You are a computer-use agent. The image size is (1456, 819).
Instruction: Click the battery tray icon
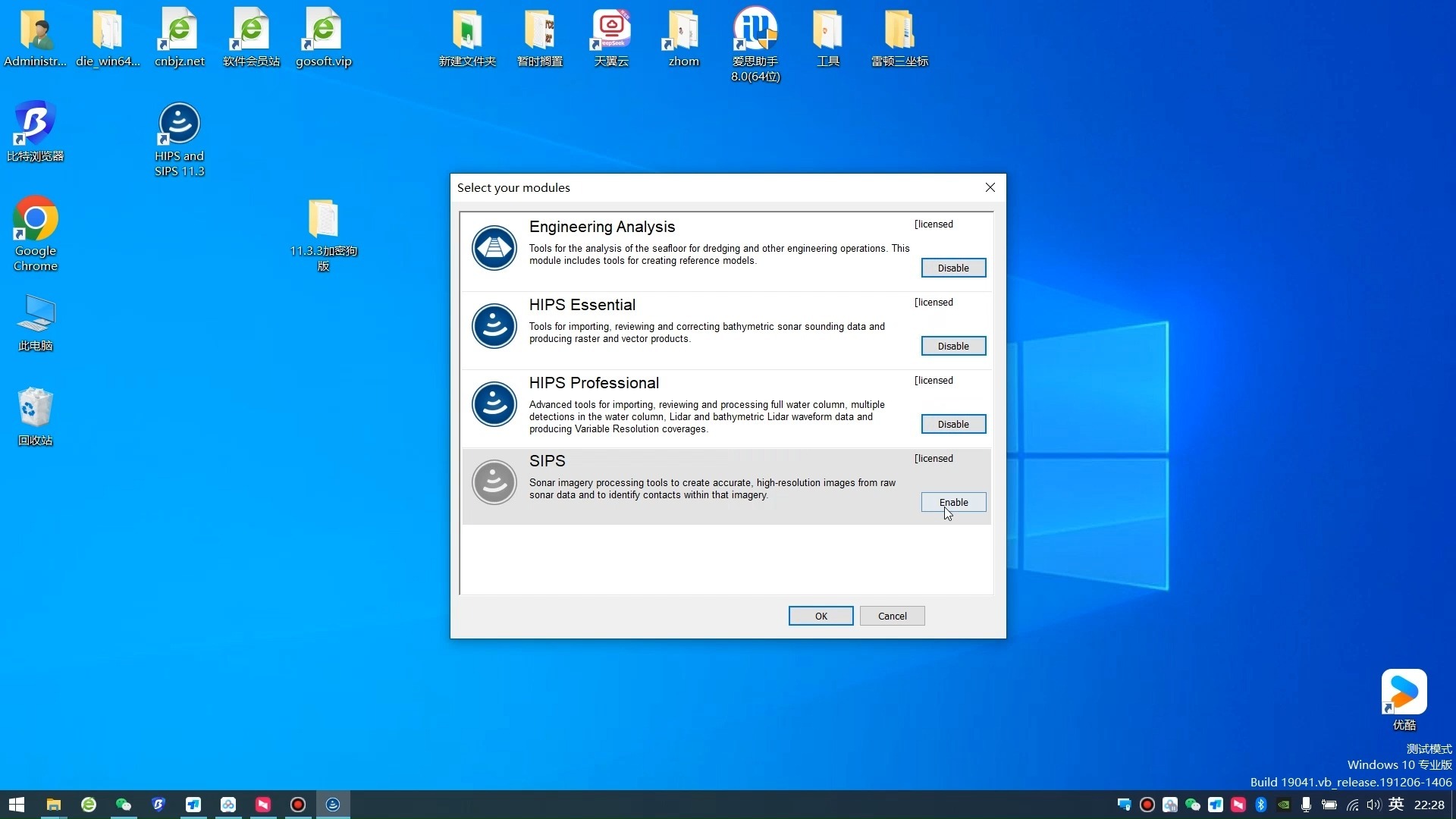(x=1329, y=805)
